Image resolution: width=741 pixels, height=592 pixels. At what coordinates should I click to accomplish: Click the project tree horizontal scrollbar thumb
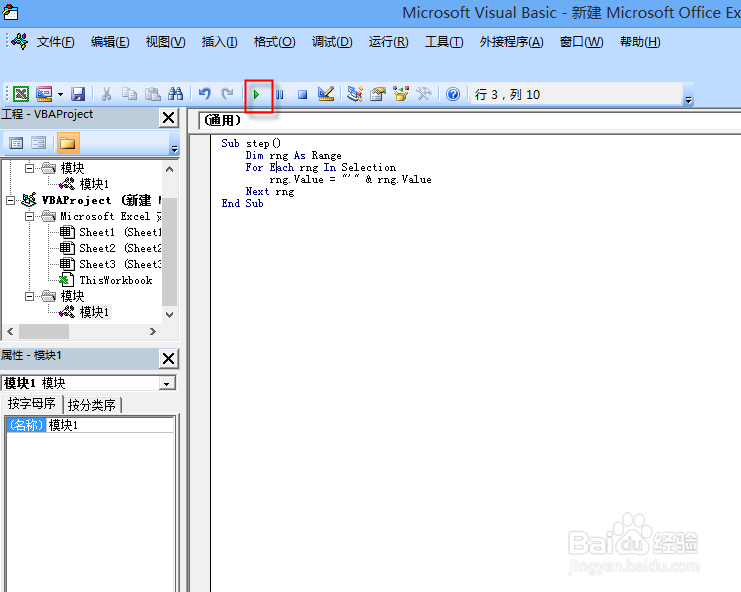click(44, 332)
